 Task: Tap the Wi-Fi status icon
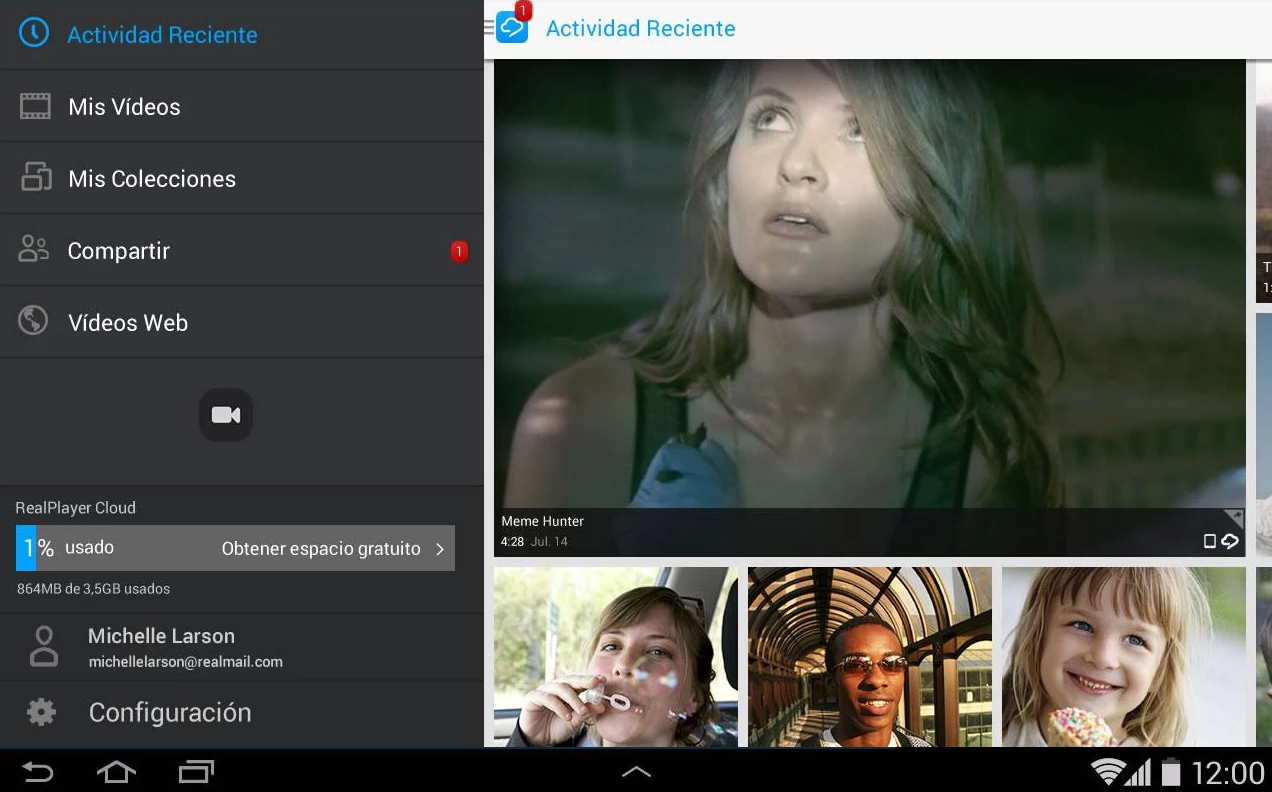pos(1108,772)
